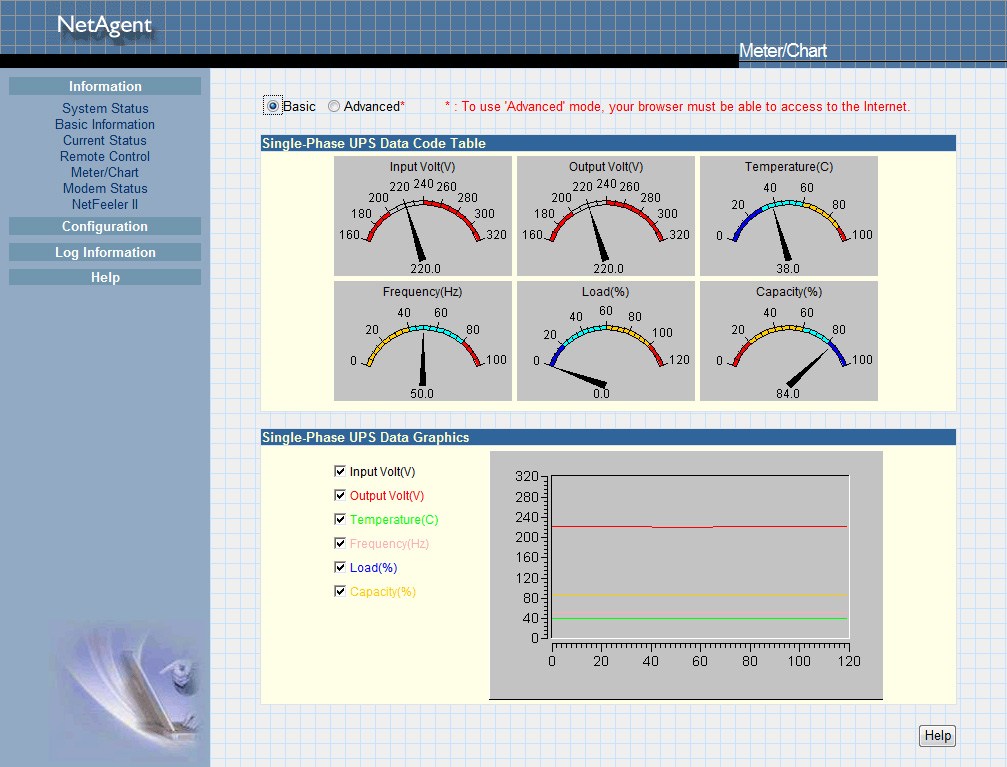This screenshot has height=767, width=1007.
Task: Toggle the Output Volt(V) checkbox
Action: click(340, 495)
